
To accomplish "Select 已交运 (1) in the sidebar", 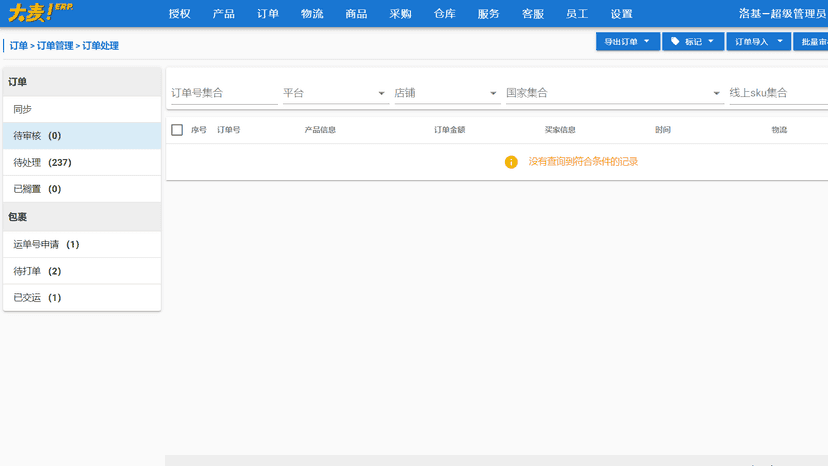I will coord(82,297).
